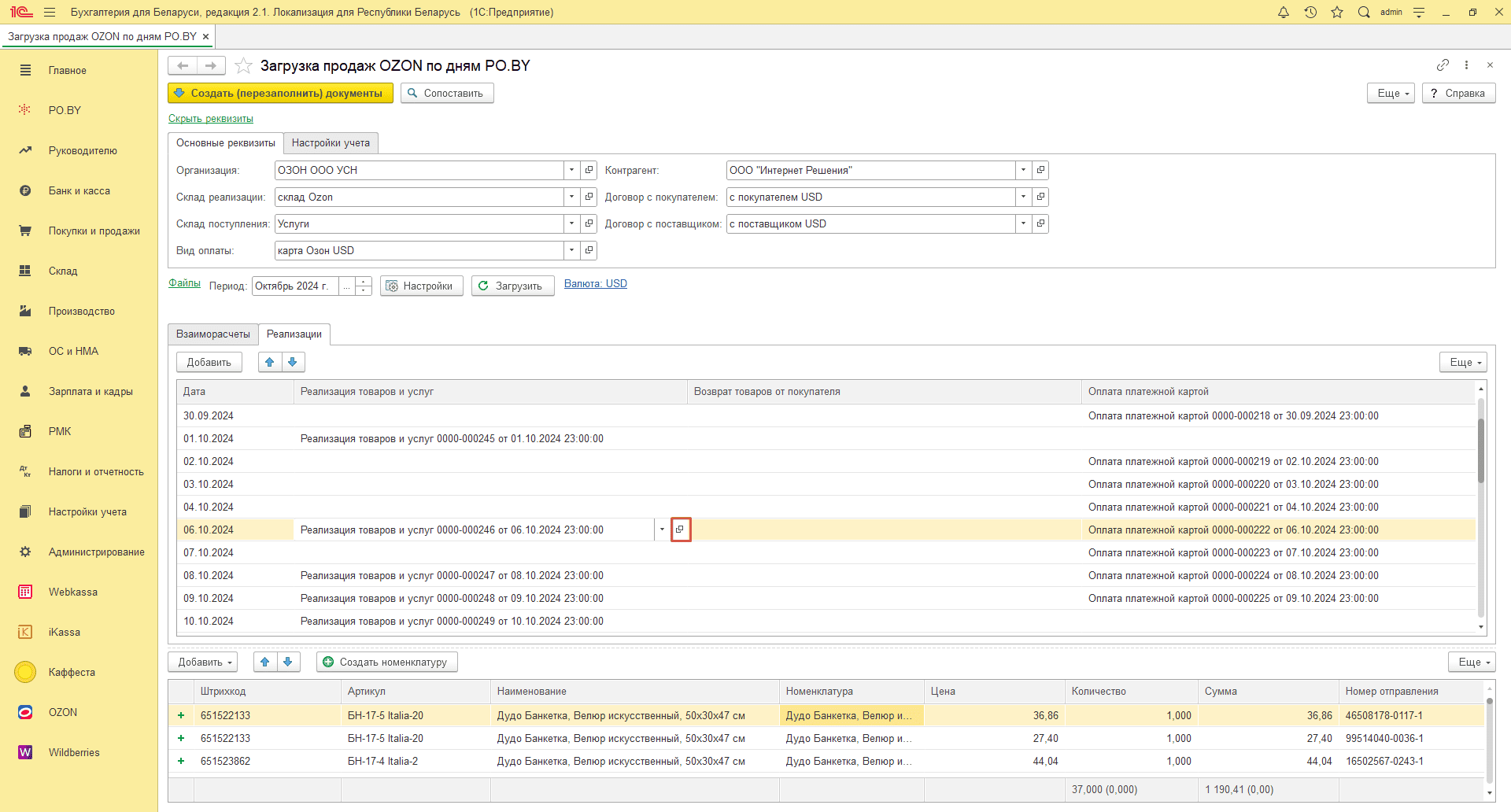Click Валюта: USD link
The image size is (1511, 812).
596,284
